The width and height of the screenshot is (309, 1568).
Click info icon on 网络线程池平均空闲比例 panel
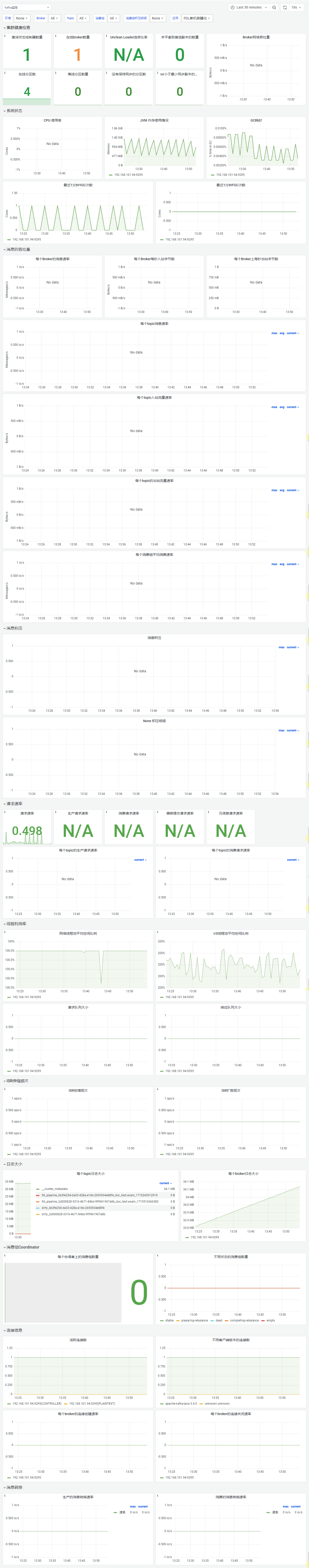pos(5,932)
